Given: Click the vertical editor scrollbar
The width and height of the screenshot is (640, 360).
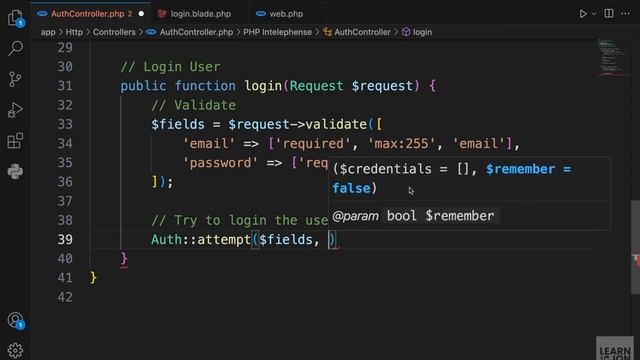Looking at the screenshot, I should pyautogui.click(x=635, y=247).
